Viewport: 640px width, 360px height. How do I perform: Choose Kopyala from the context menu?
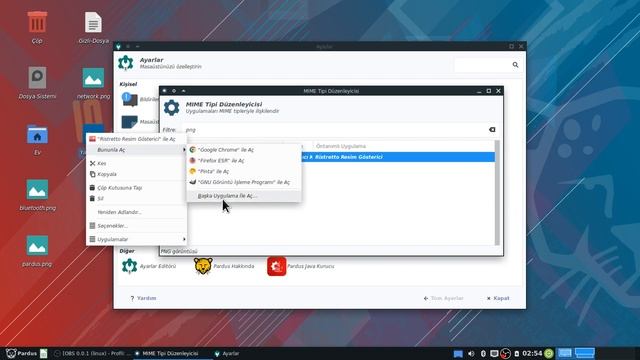[x=136, y=174]
